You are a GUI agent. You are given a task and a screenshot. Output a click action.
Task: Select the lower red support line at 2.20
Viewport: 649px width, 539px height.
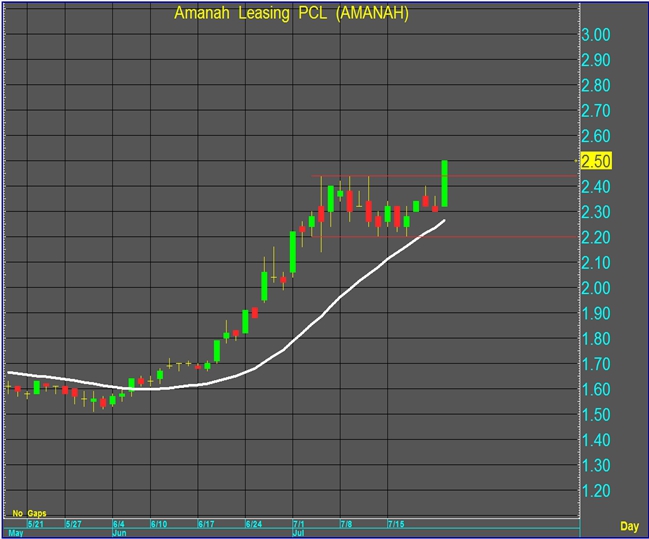click(x=444, y=237)
